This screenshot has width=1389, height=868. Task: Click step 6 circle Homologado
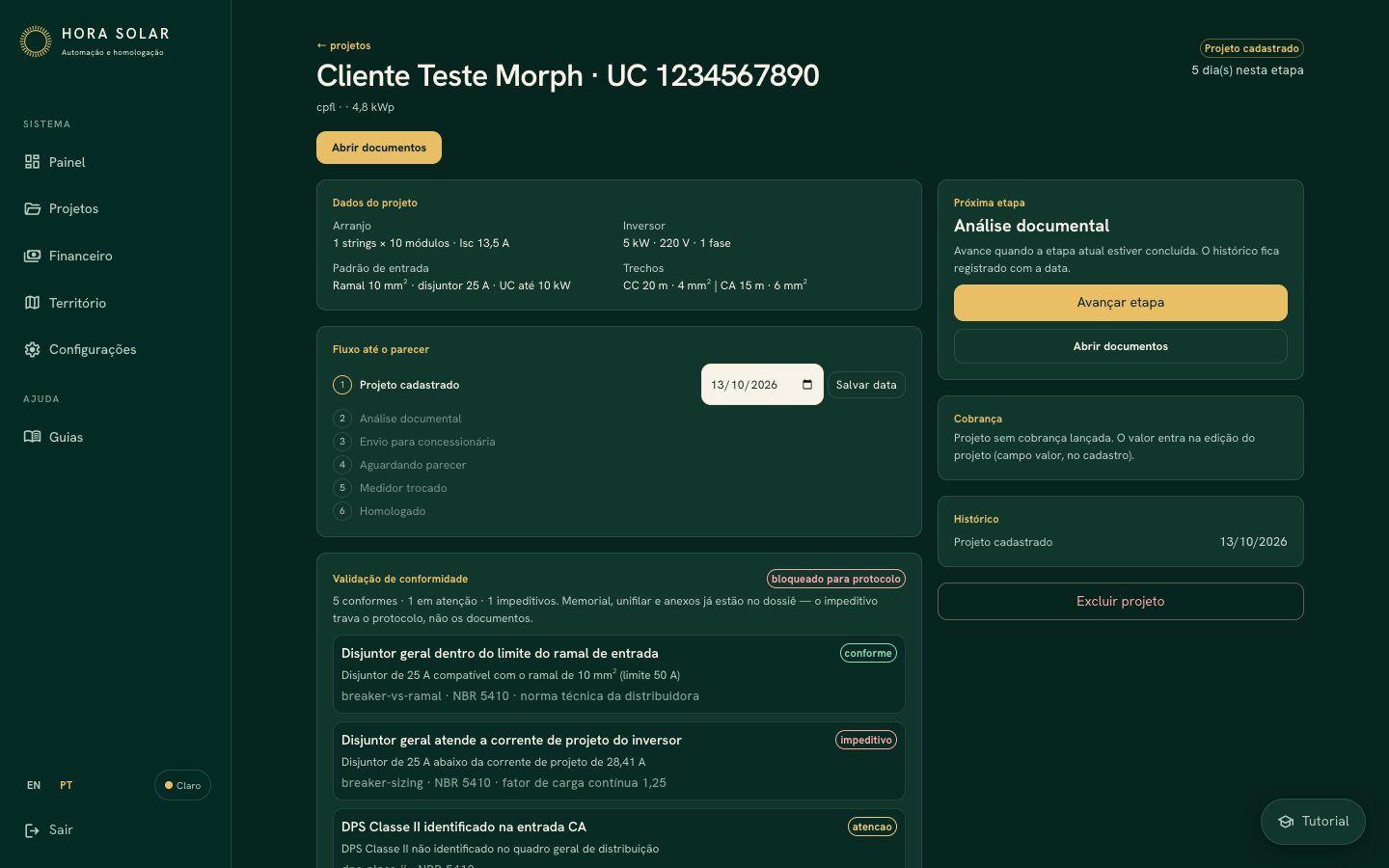pyautogui.click(x=342, y=511)
